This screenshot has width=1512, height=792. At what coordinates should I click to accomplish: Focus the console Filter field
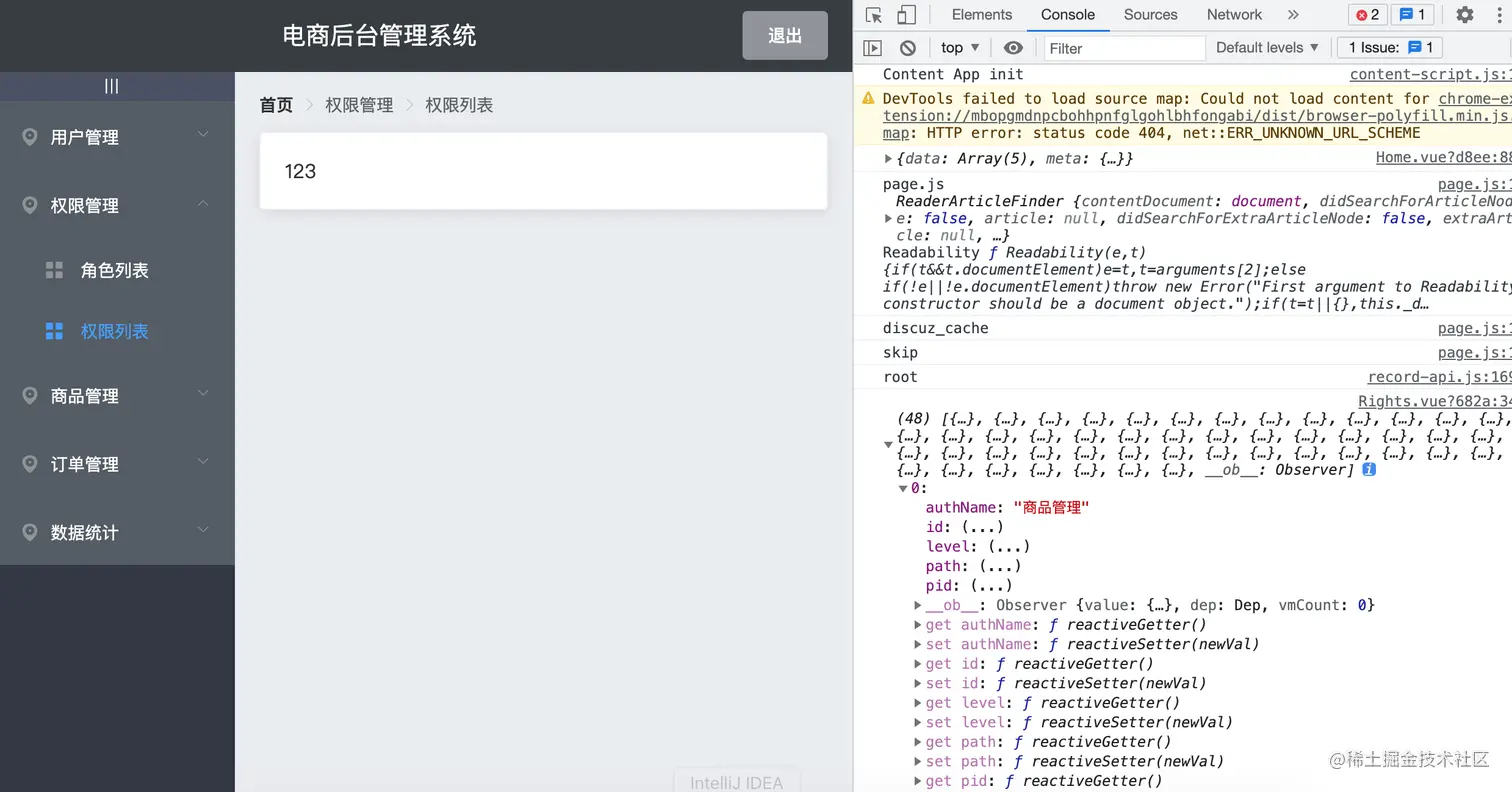point(1125,48)
